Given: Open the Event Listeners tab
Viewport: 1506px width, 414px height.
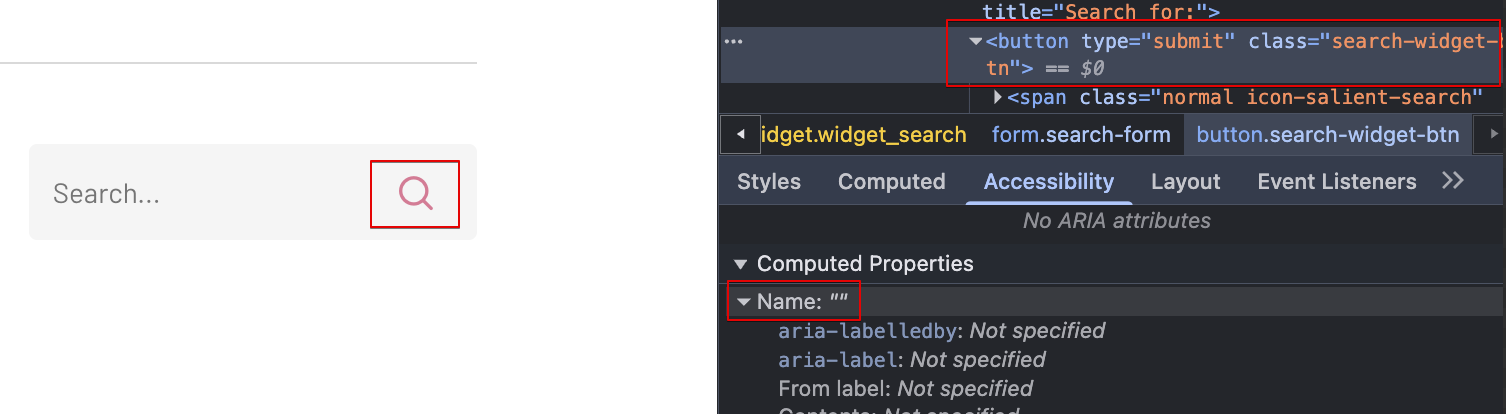Looking at the screenshot, I should pos(1337,181).
